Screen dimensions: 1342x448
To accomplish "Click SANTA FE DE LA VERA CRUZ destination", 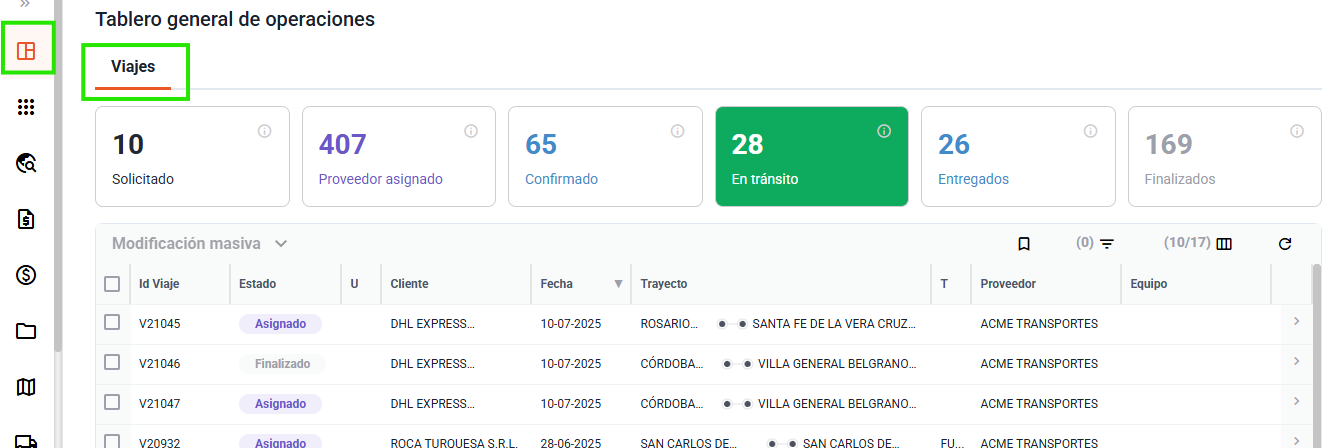I will pyautogui.click(x=835, y=324).
